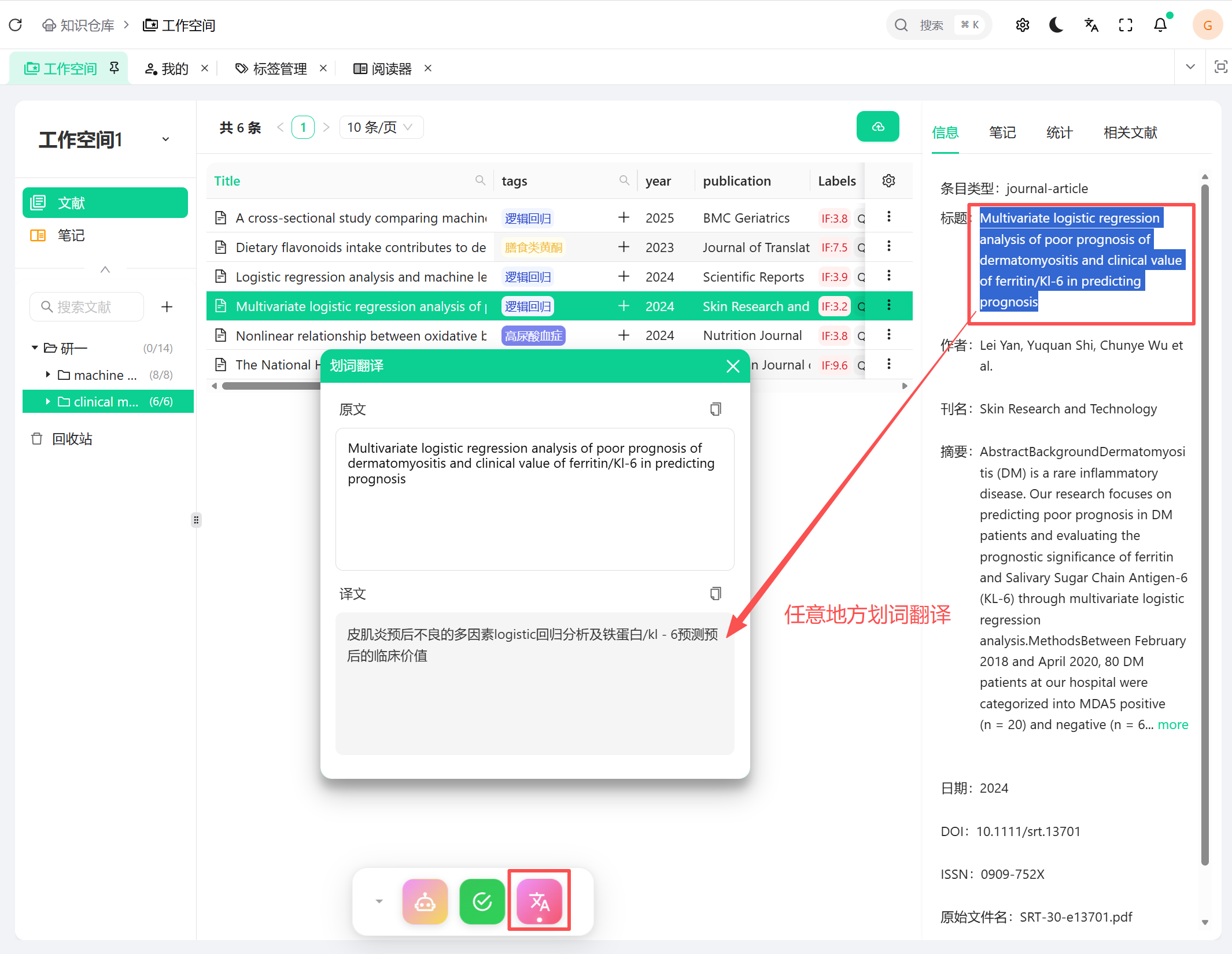1232x954 pixels.
Task: Open 回收站 in the left sidebar
Action: click(72, 438)
